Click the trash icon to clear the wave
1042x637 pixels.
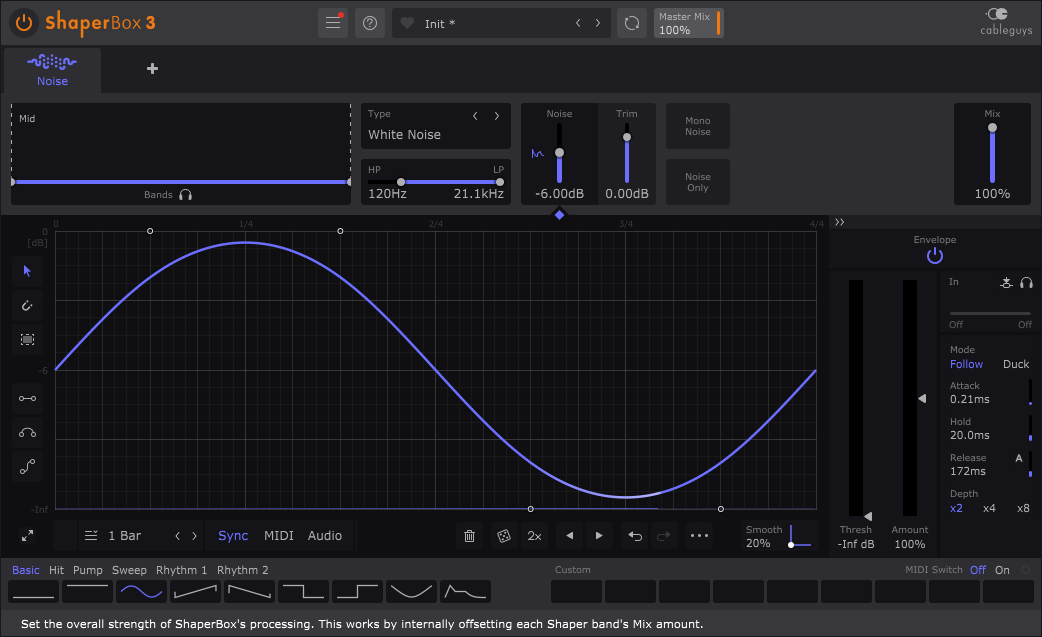coord(469,536)
